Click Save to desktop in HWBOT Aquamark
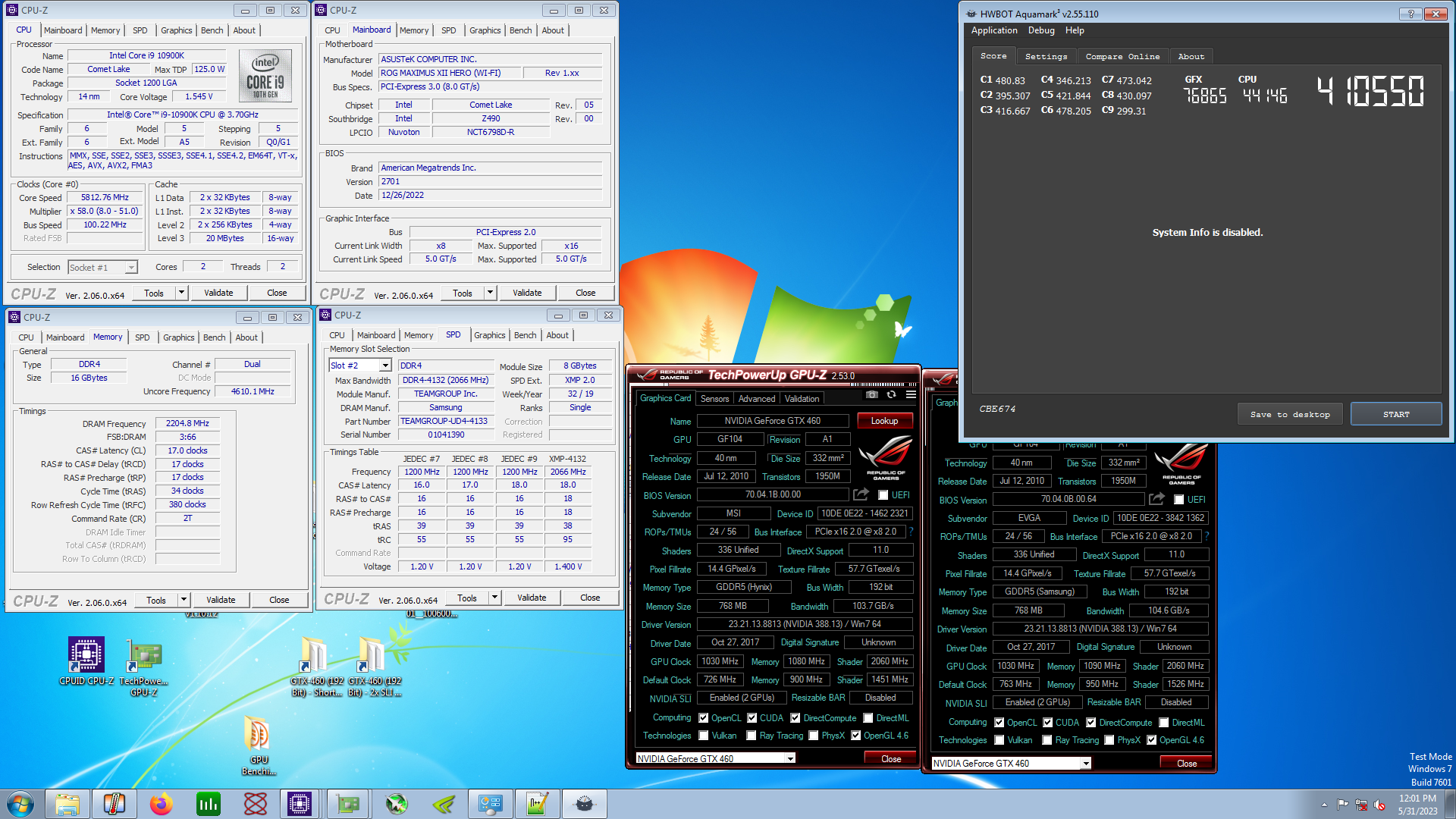Screen dimensions: 1456x819 pyautogui.click(x=1290, y=414)
